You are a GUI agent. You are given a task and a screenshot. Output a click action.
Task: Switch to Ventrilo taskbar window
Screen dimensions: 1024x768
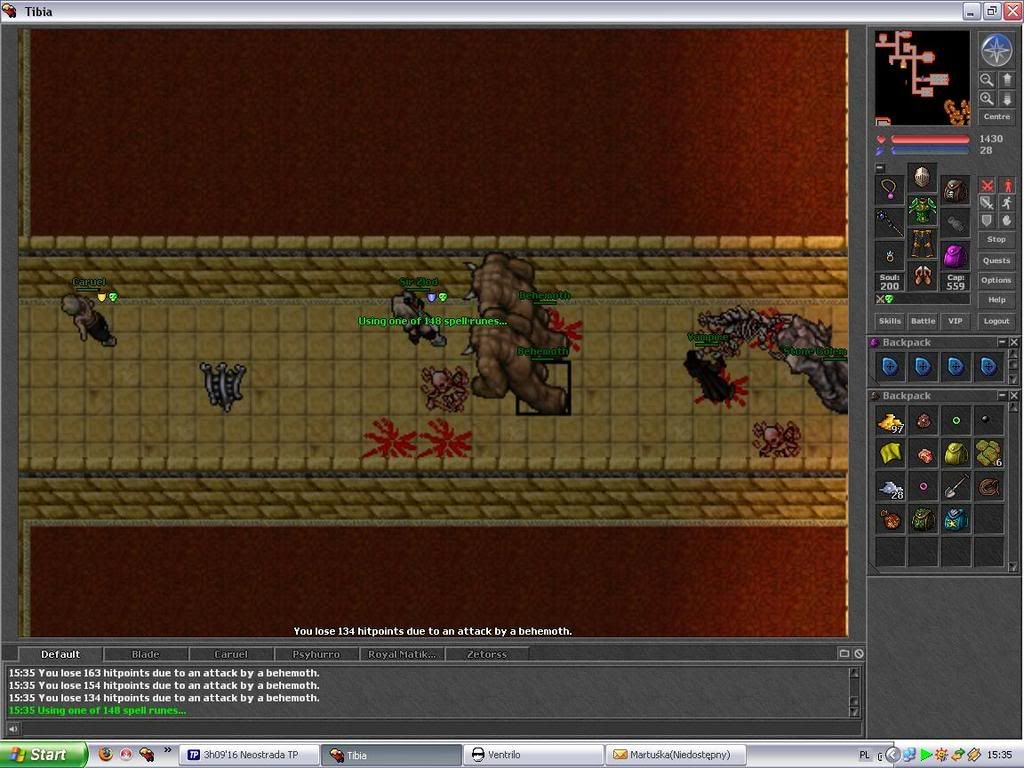[x=533, y=755]
